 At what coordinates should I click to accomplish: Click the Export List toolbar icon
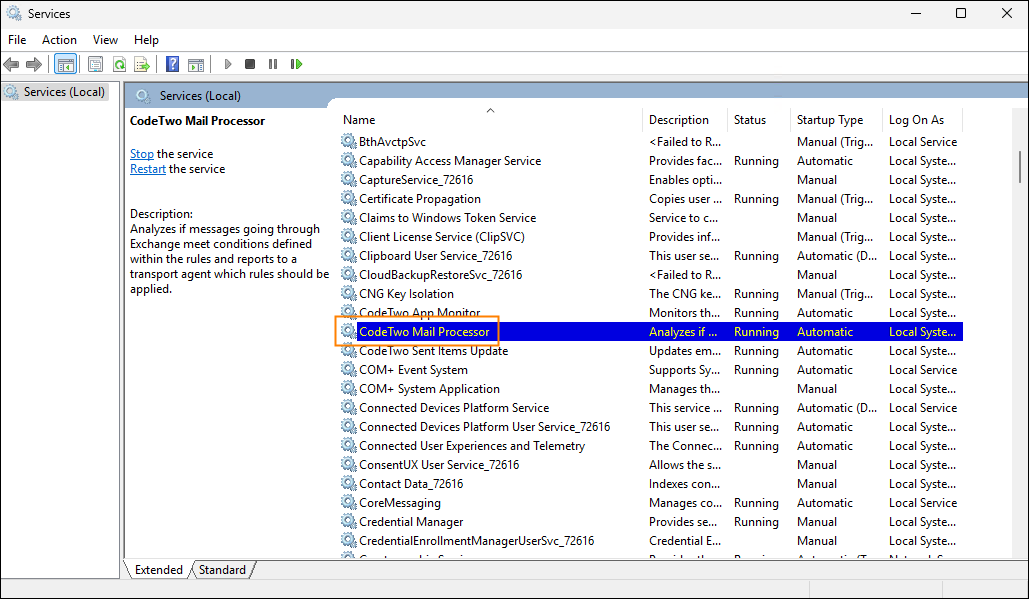tap(142, 64)
